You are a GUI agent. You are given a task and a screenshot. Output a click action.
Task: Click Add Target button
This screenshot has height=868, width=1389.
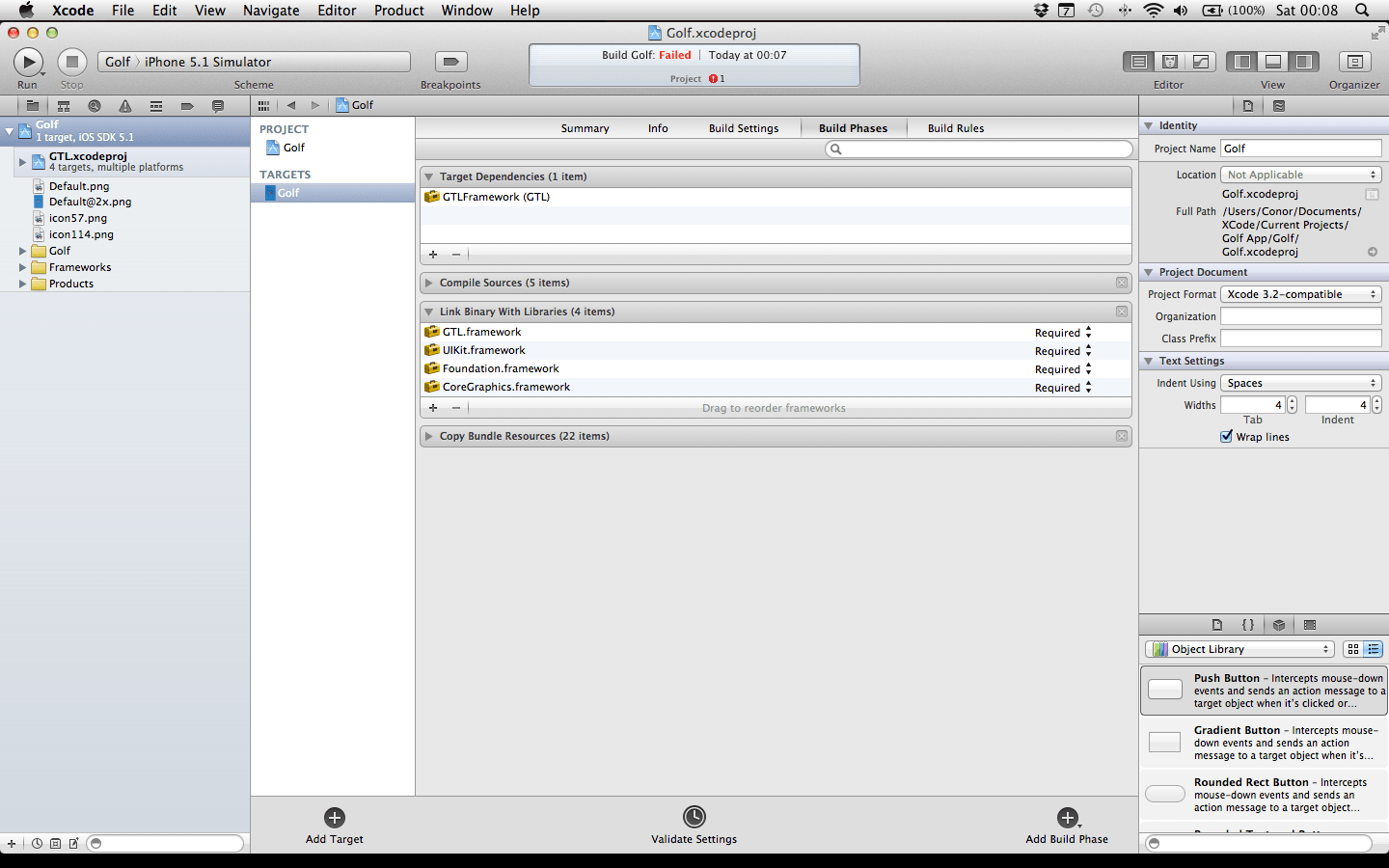(x=335, y=826)
